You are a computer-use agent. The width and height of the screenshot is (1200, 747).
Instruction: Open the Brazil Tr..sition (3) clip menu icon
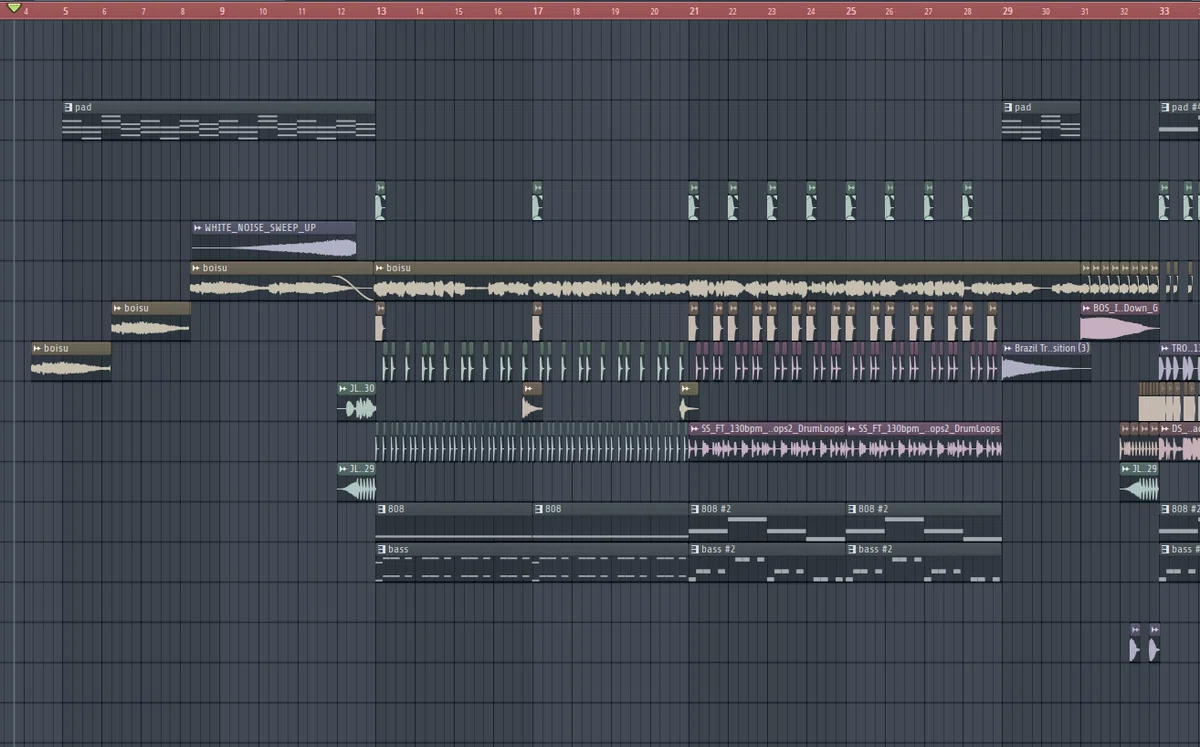(1008, 348)
